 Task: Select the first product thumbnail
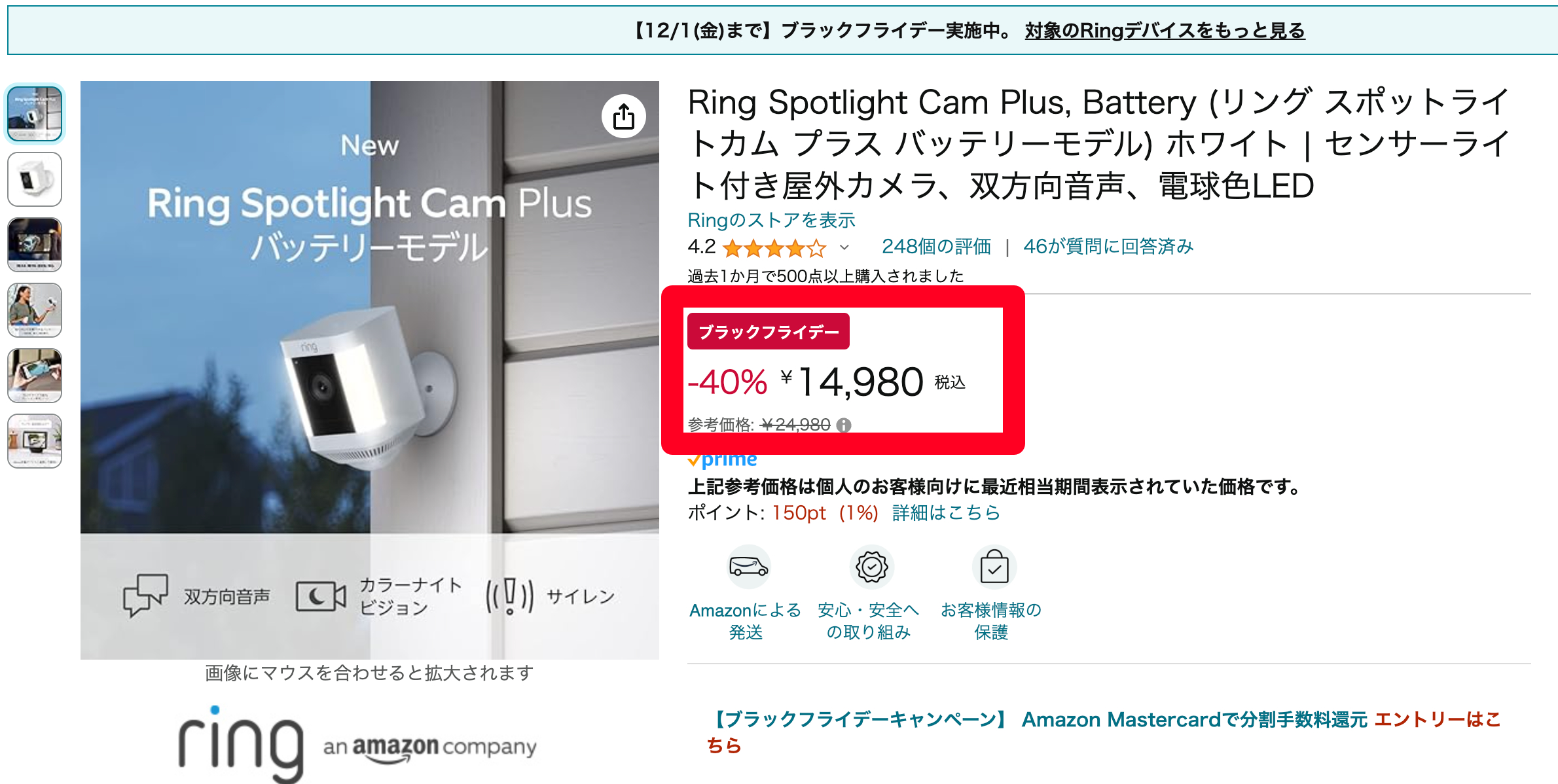[x=35, y=114]
